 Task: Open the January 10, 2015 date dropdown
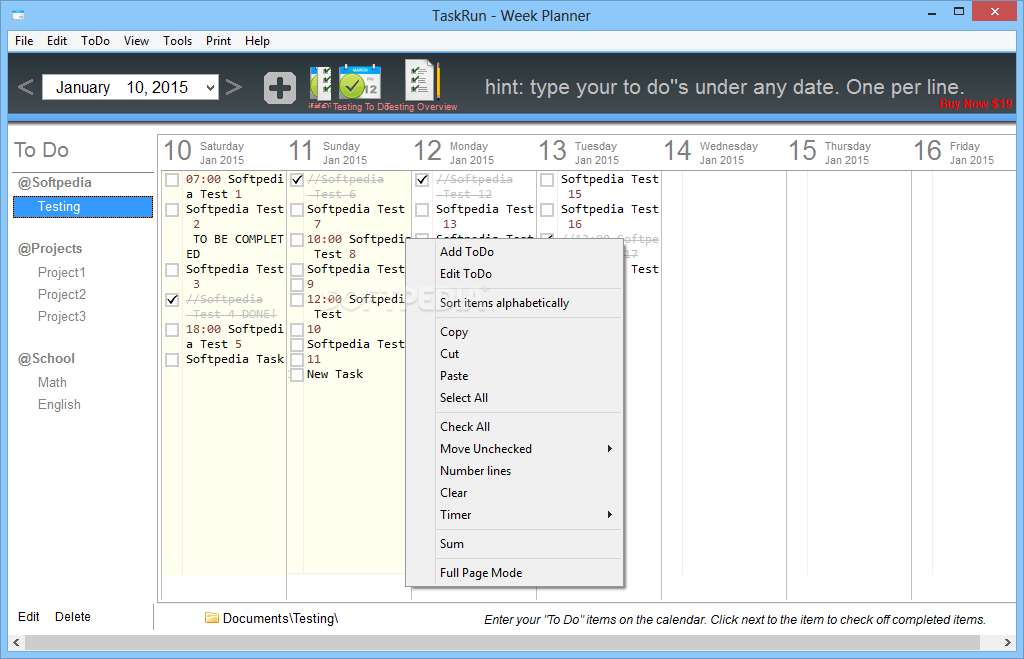click(x=210, y=87)
